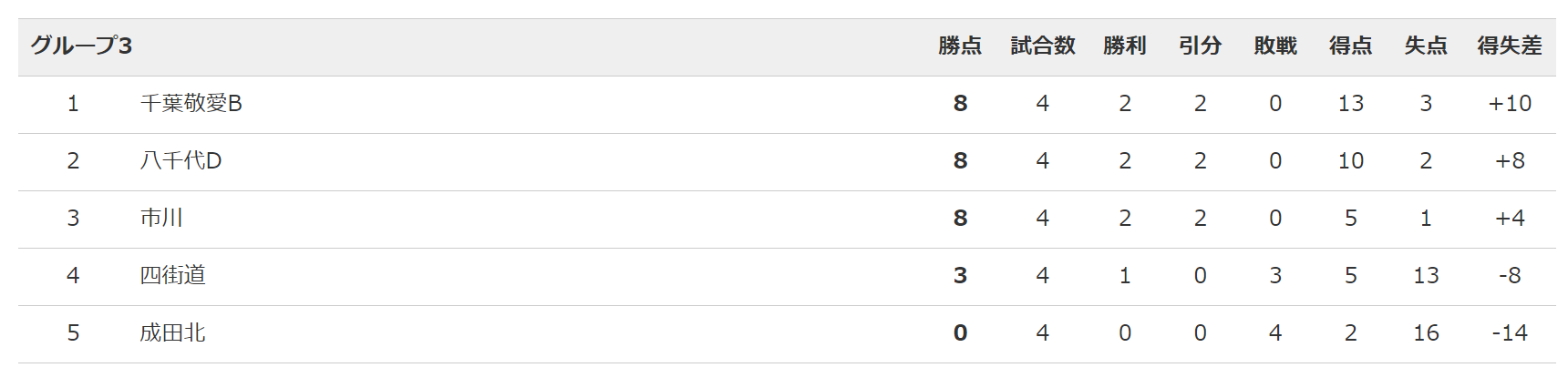This screenshot has height=378, width=1568.
Task: Click the グループ3 table heading
Action: tap(82, 46)
